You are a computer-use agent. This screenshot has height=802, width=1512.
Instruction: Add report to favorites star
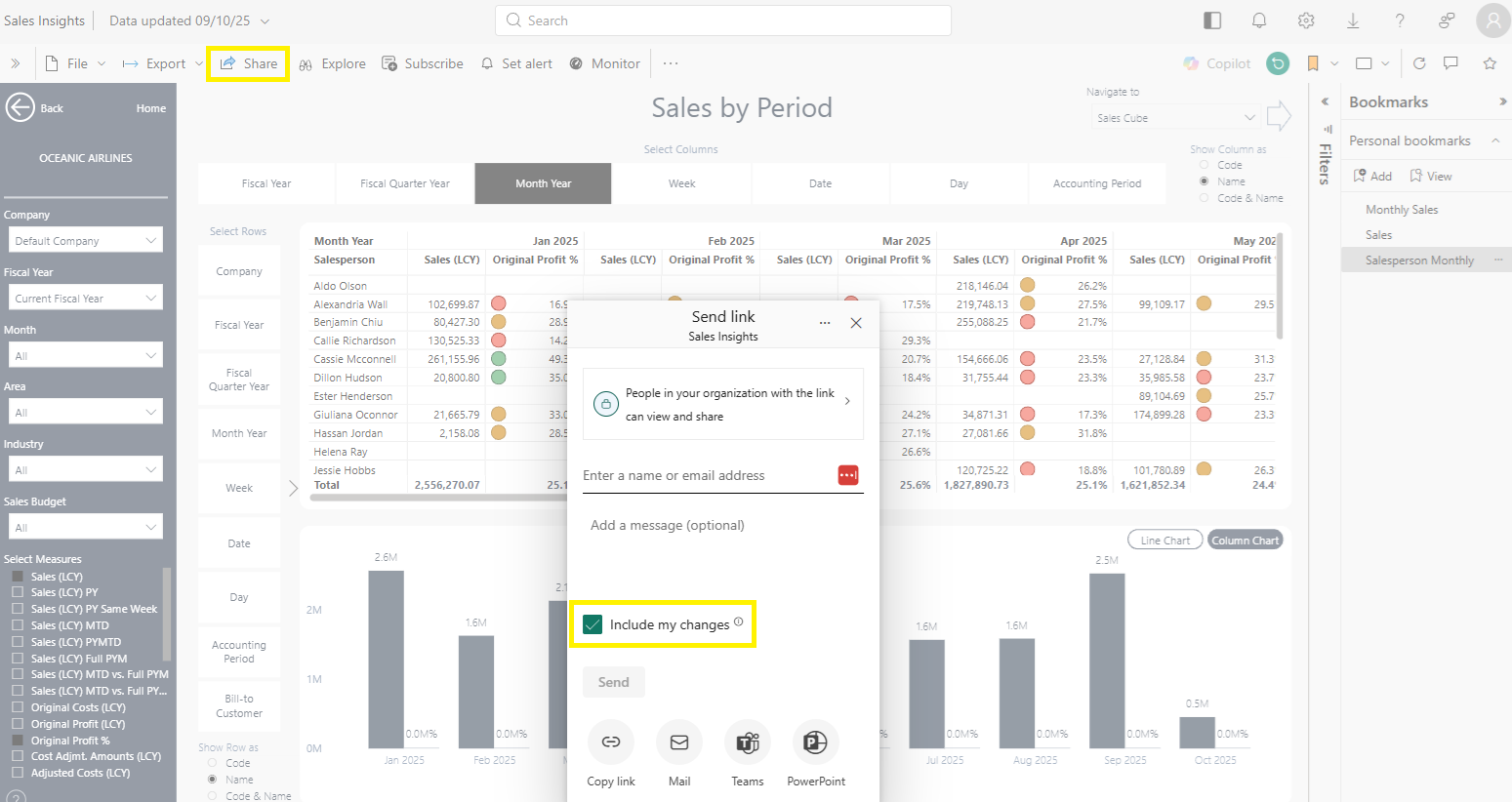pyautogui.click(x=1490, y=63)
